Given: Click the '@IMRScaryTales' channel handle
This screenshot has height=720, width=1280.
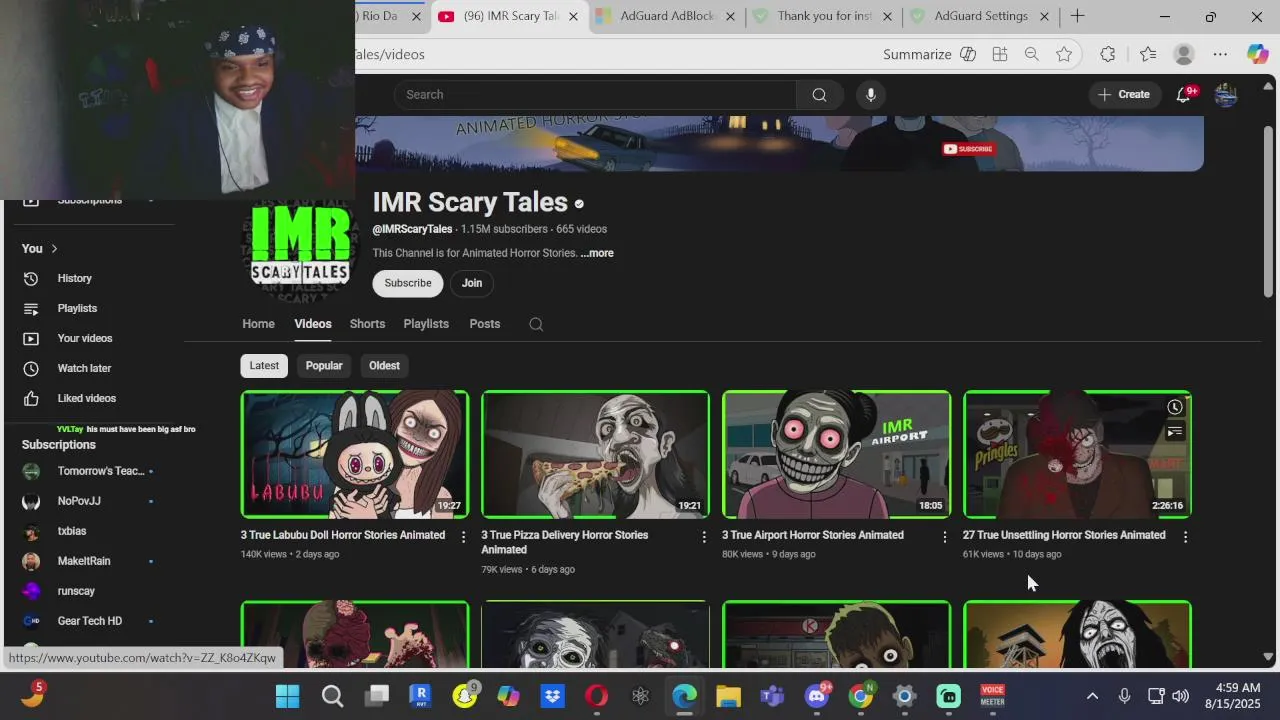Looking at the screenshot, I should pyautogui.click(x=412, y=229).
